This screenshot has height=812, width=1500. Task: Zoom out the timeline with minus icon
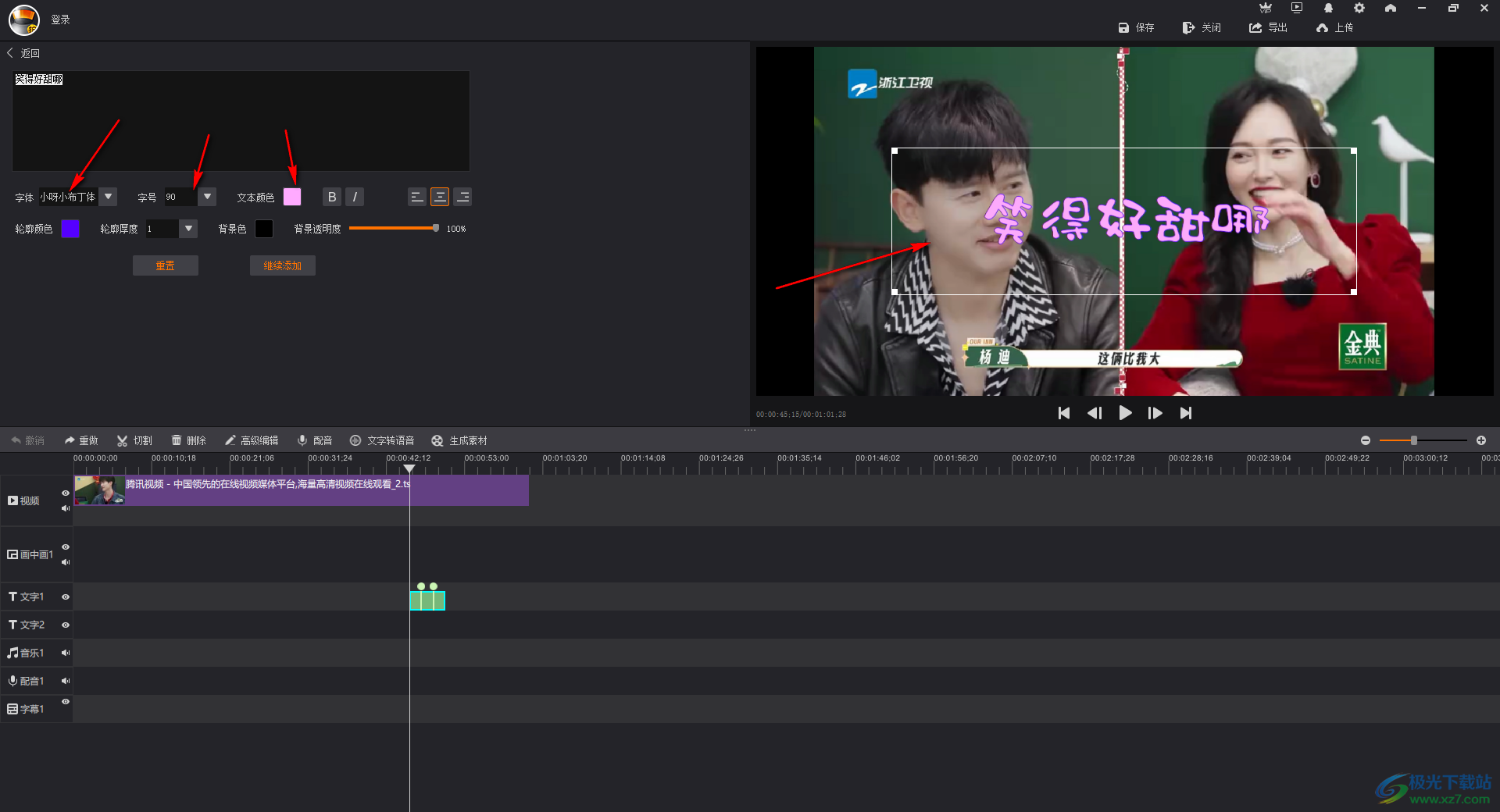tap(1366, 440)
